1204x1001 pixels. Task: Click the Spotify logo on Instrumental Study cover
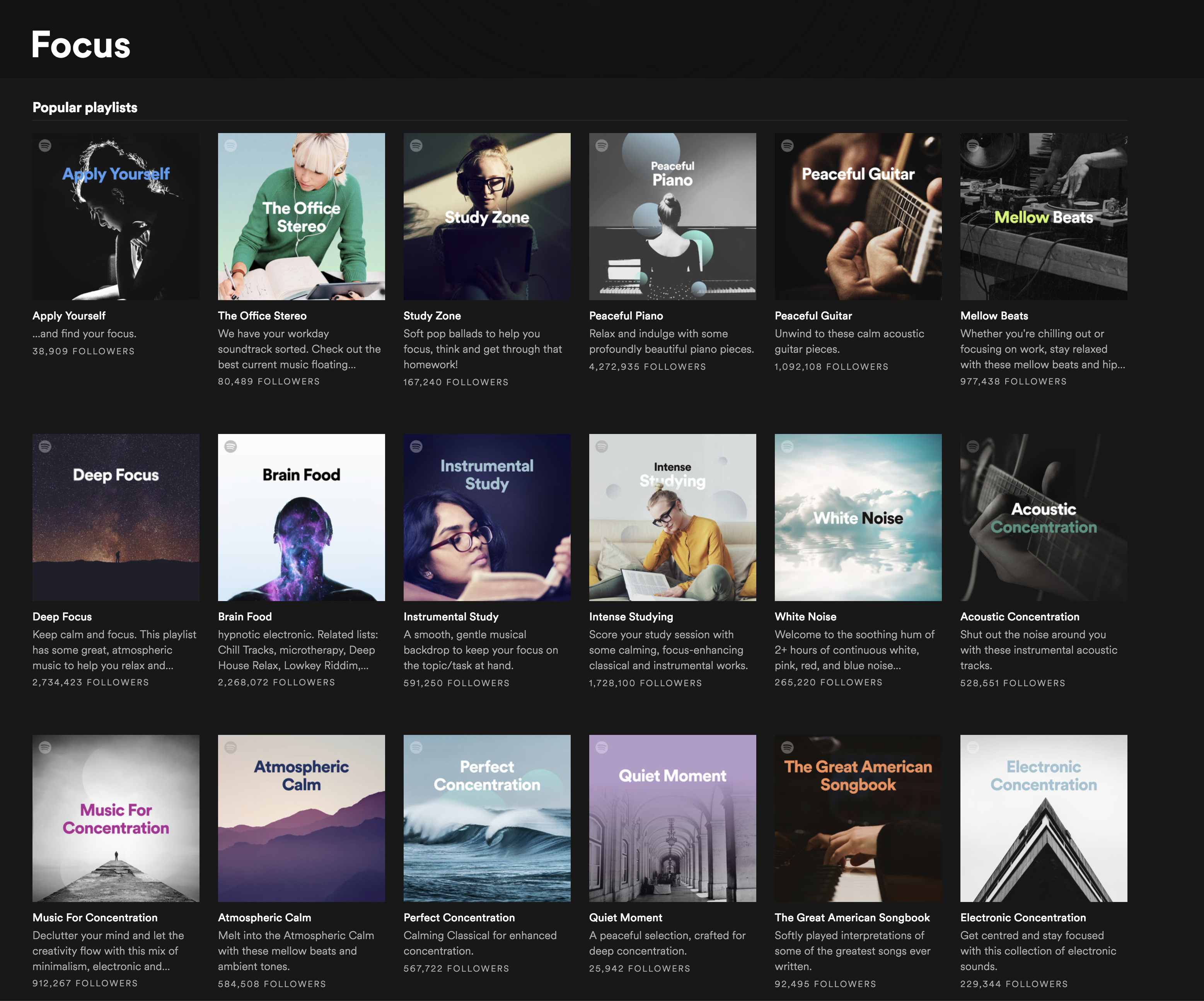(416, 446)
